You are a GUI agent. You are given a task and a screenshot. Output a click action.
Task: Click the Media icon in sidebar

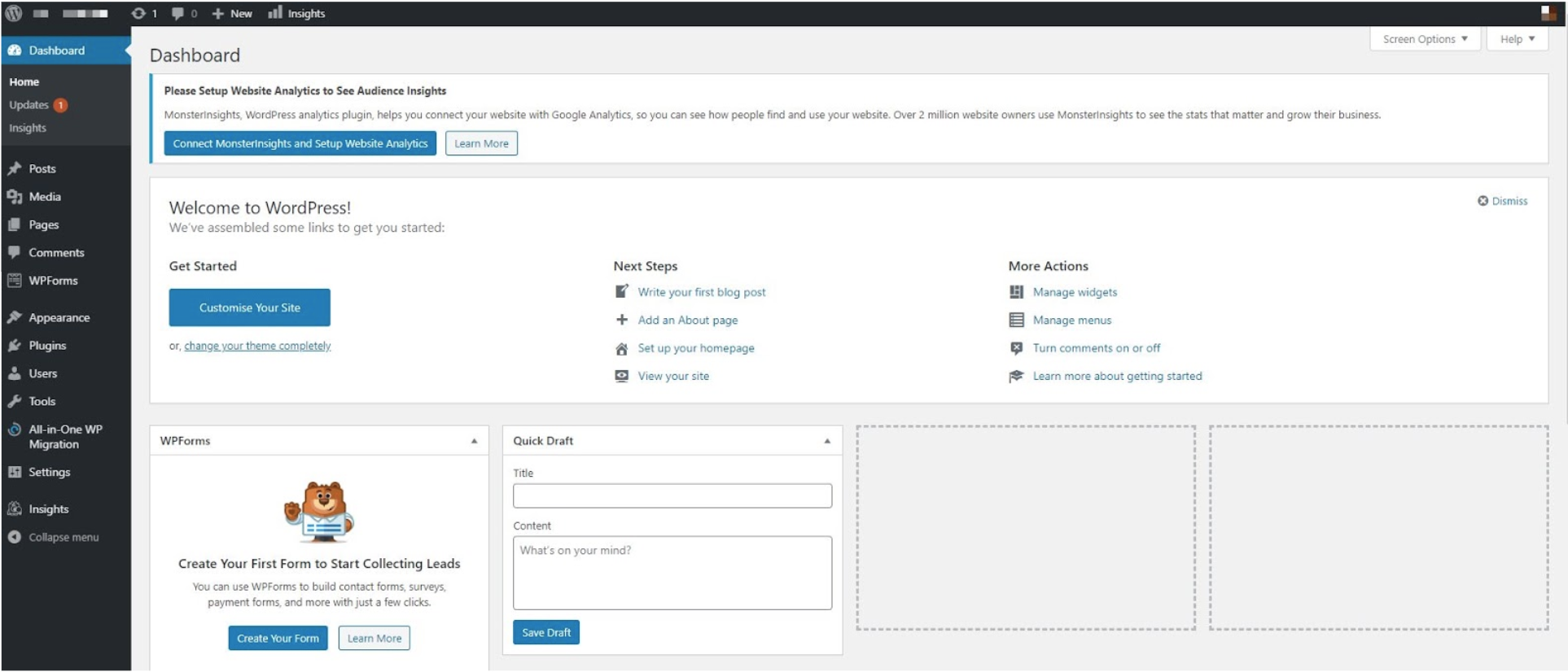coord(15,197)
